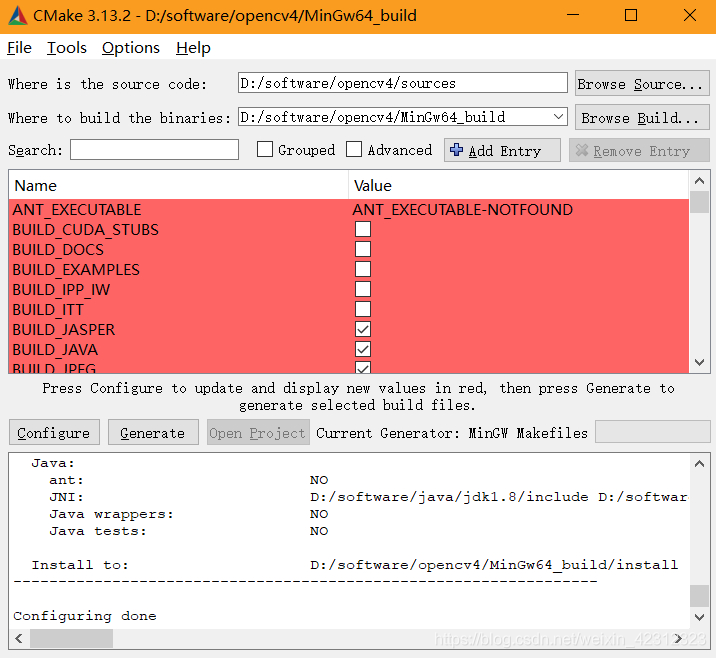The image size is (716, 658).
Task: Toggle BUILD_IPP_IW checkbox
Action: (x=363, y=289)
